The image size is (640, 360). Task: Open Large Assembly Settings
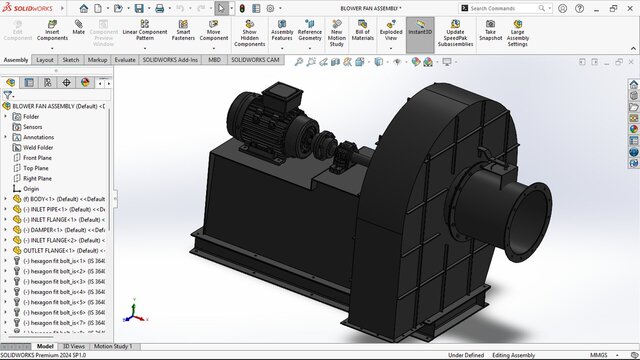click(x=518, y=33)
